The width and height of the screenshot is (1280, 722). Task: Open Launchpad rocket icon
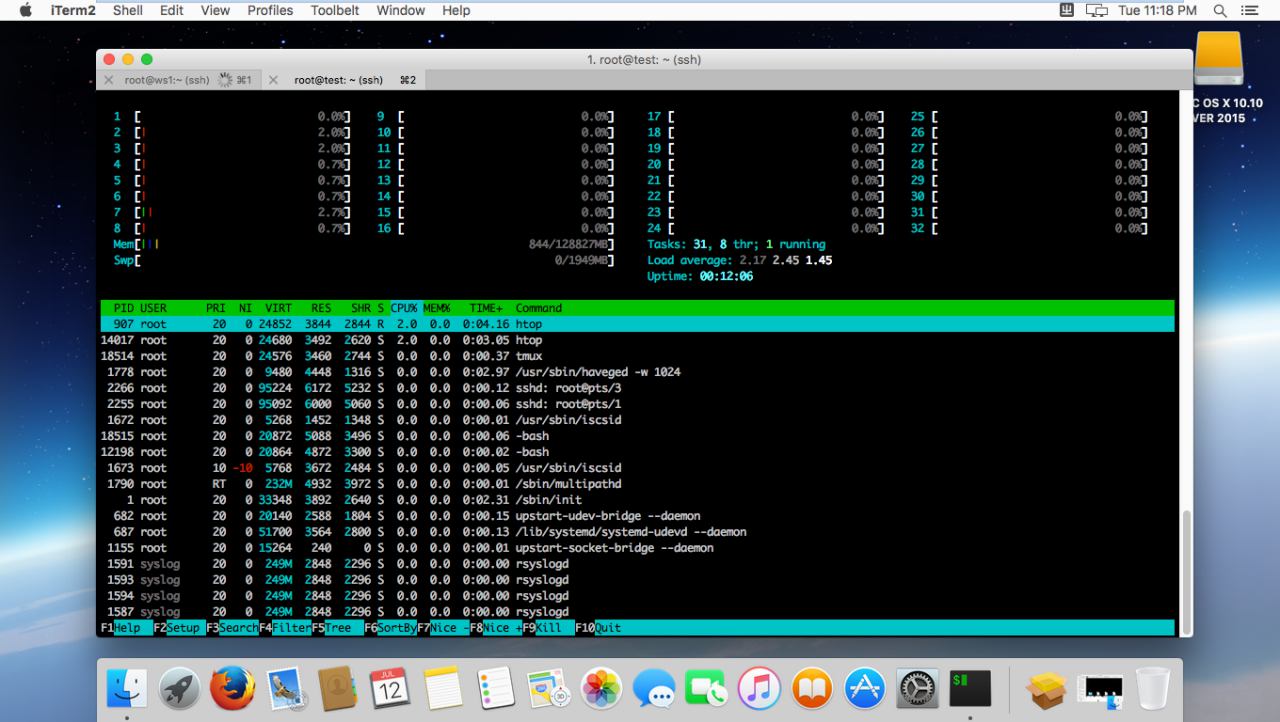[180, 689]
